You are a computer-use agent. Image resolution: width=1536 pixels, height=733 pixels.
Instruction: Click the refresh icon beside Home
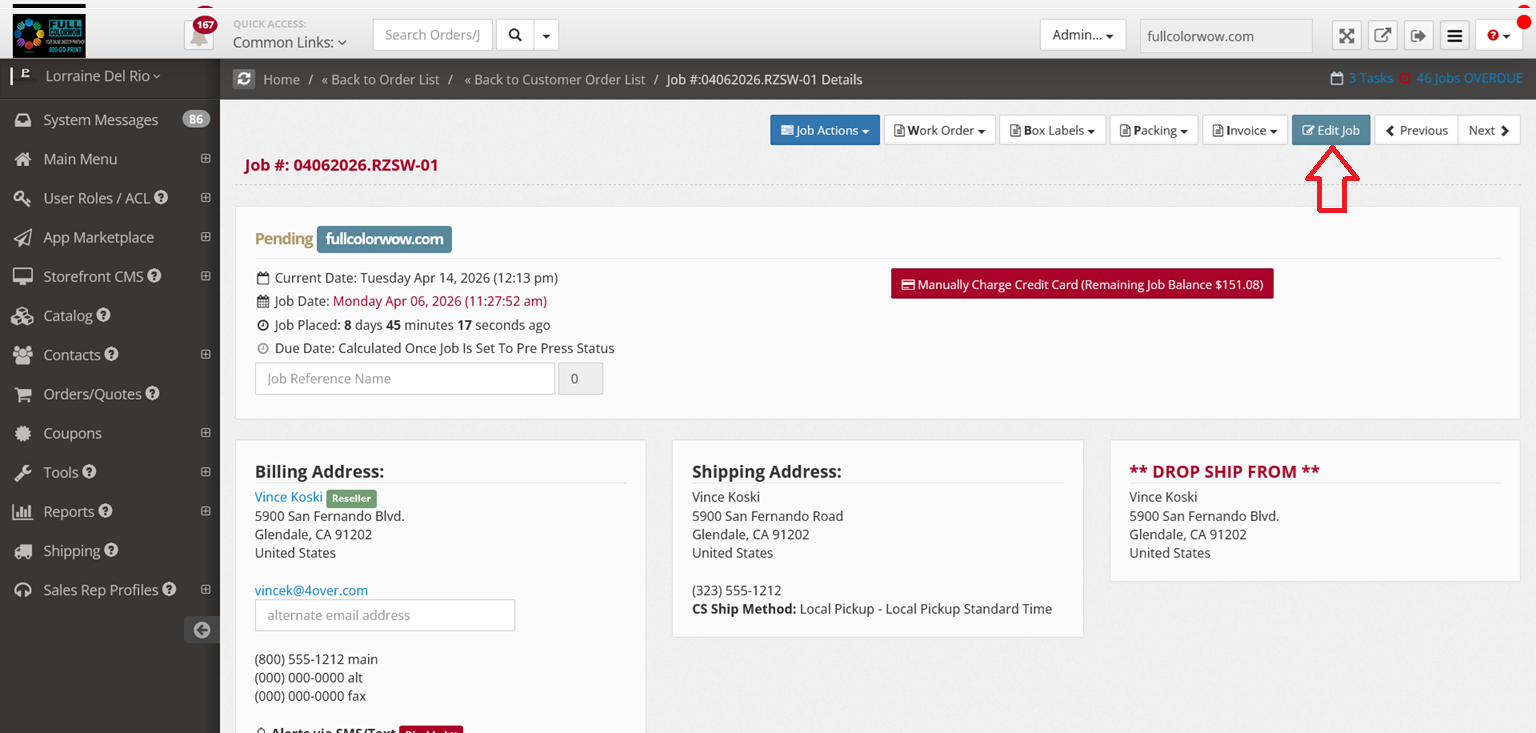coord(243,79)
